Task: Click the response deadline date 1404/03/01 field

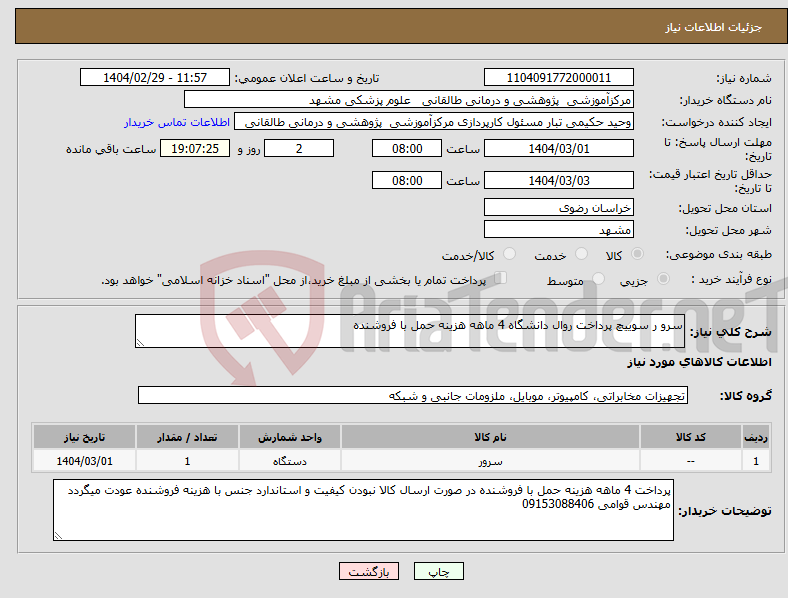Action: [558, 148]
